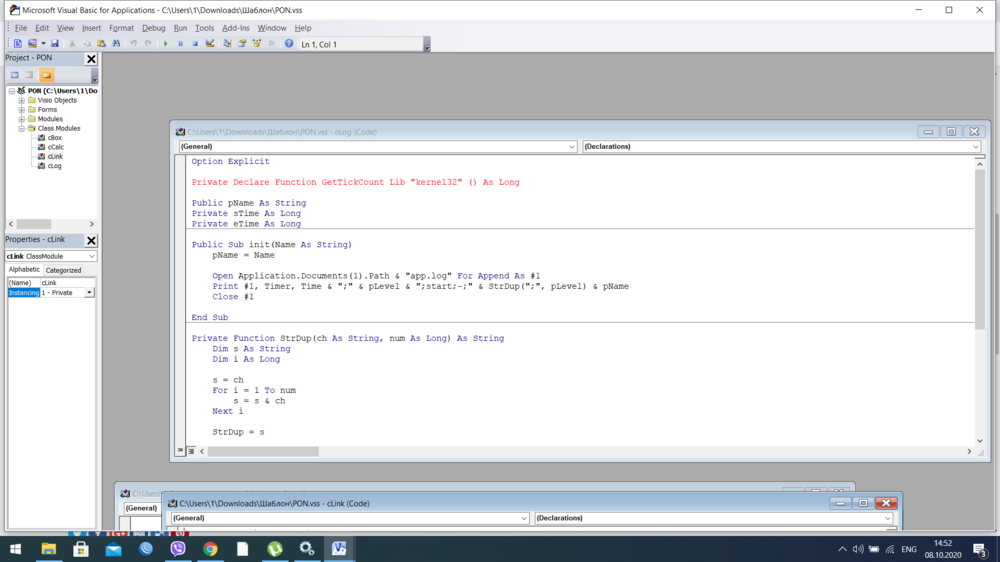The image size is (1000, 562).
Task: Toggle Folders button in Project panel
Action: tap(46, 75)
